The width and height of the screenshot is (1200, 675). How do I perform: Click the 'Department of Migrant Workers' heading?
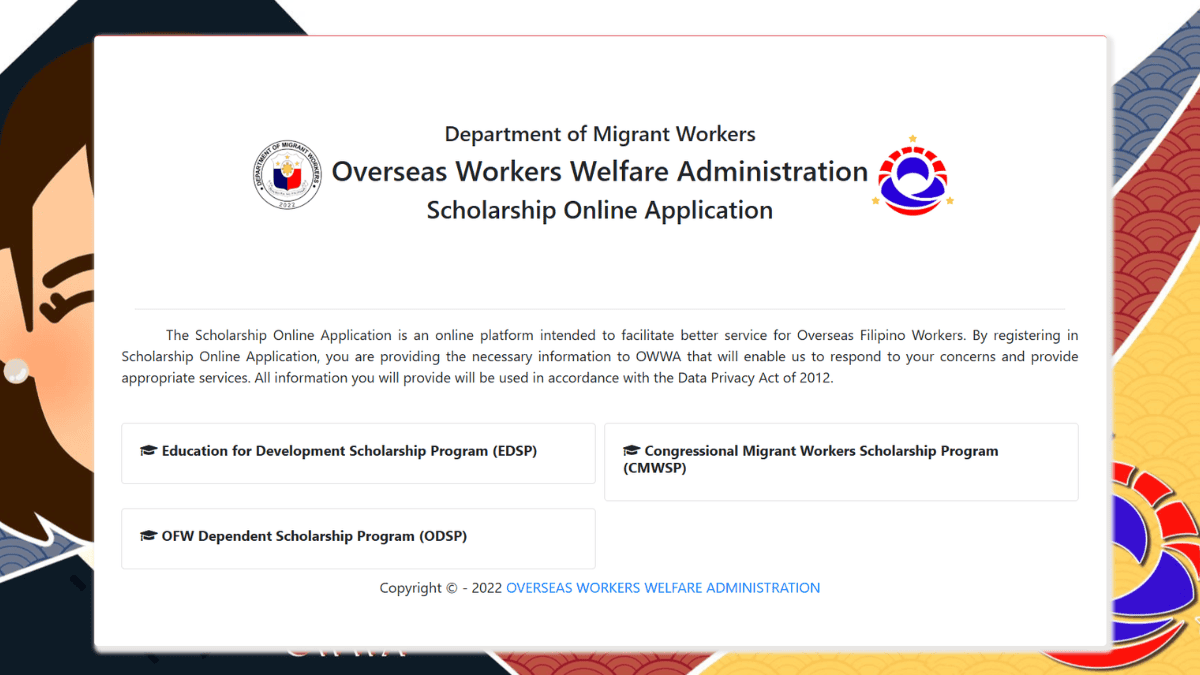tap(600, 134)
